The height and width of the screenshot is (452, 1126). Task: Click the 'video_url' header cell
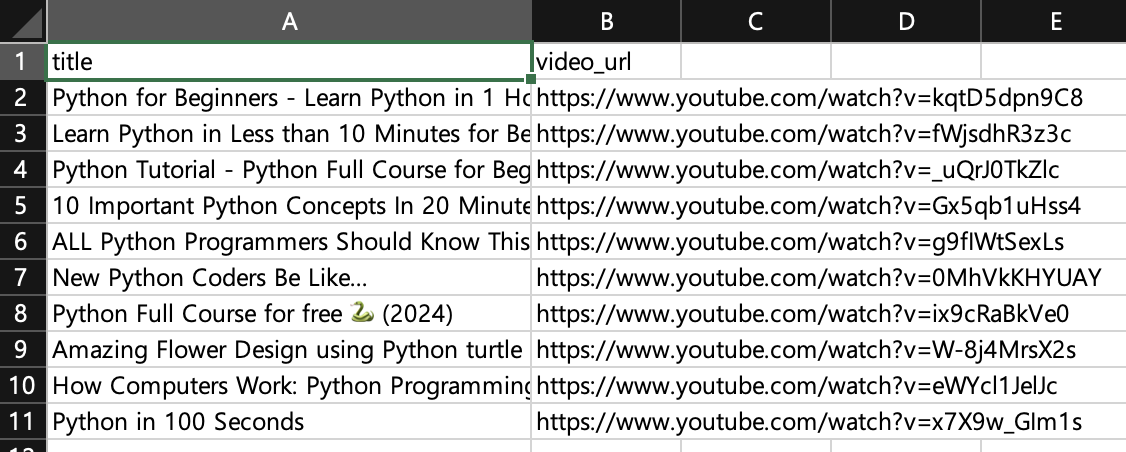tap(606, 61)
